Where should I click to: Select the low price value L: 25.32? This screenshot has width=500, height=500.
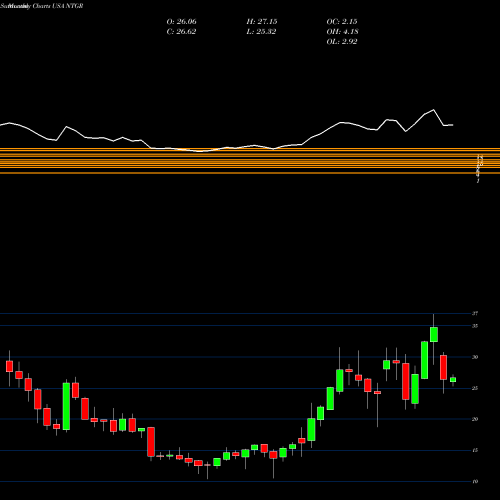pos(261,32)
